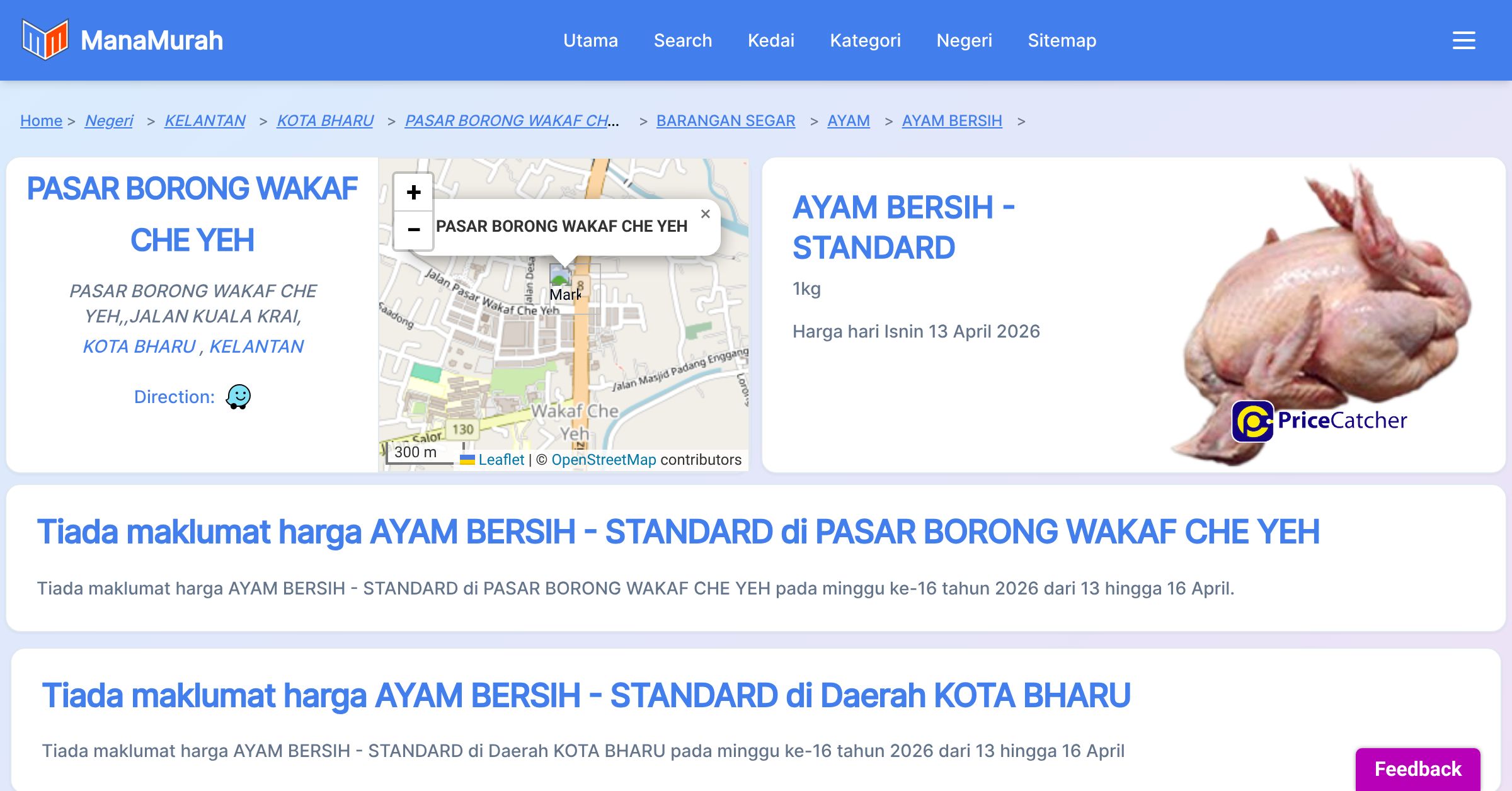1512x791 pixels.
Task: Open the AYAM BERSIH breadcrumb link
Action: pos(951,120)
